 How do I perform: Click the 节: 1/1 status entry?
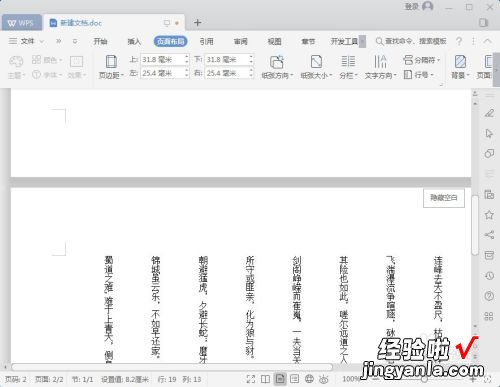pyautogui.click(x=82, y=379)
